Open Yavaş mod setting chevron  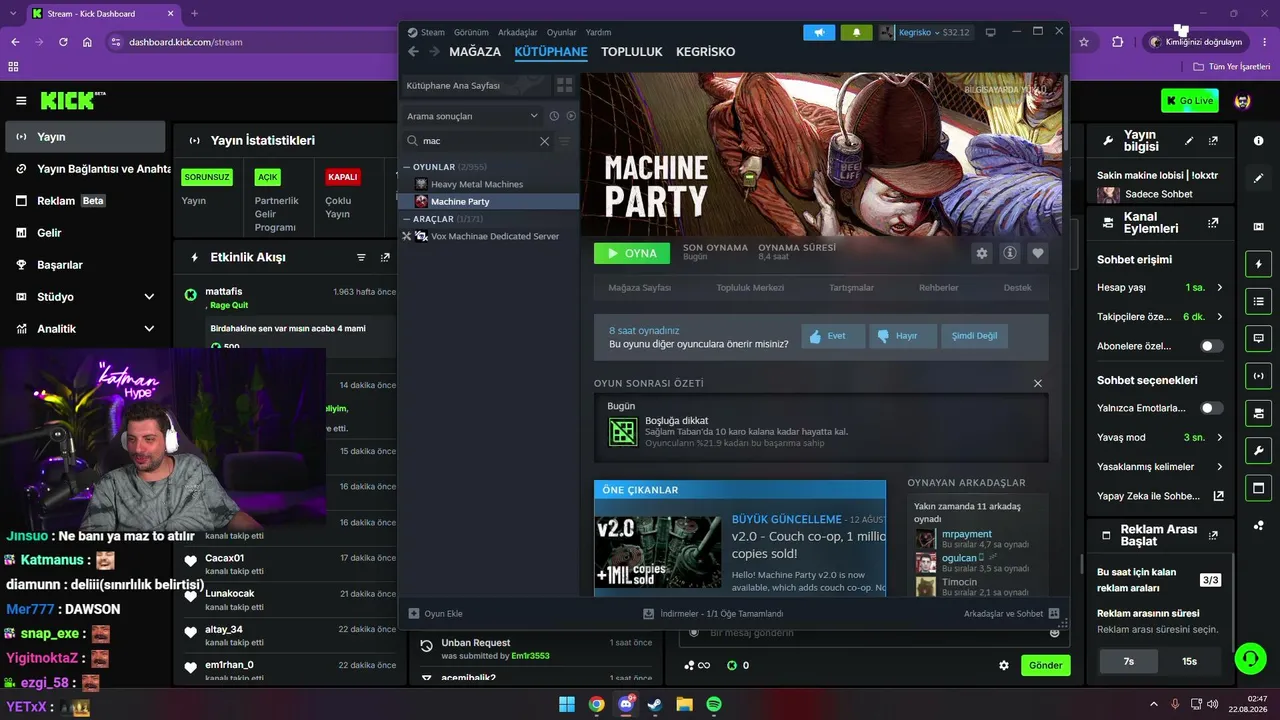point(1219,438)
